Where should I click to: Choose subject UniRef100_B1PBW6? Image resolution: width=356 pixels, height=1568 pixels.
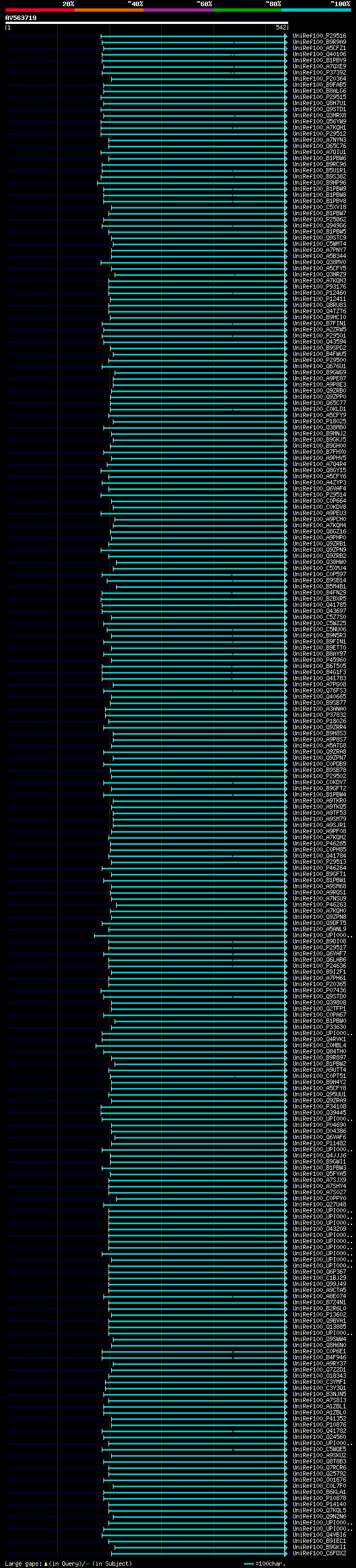click(x=319, y=159)
